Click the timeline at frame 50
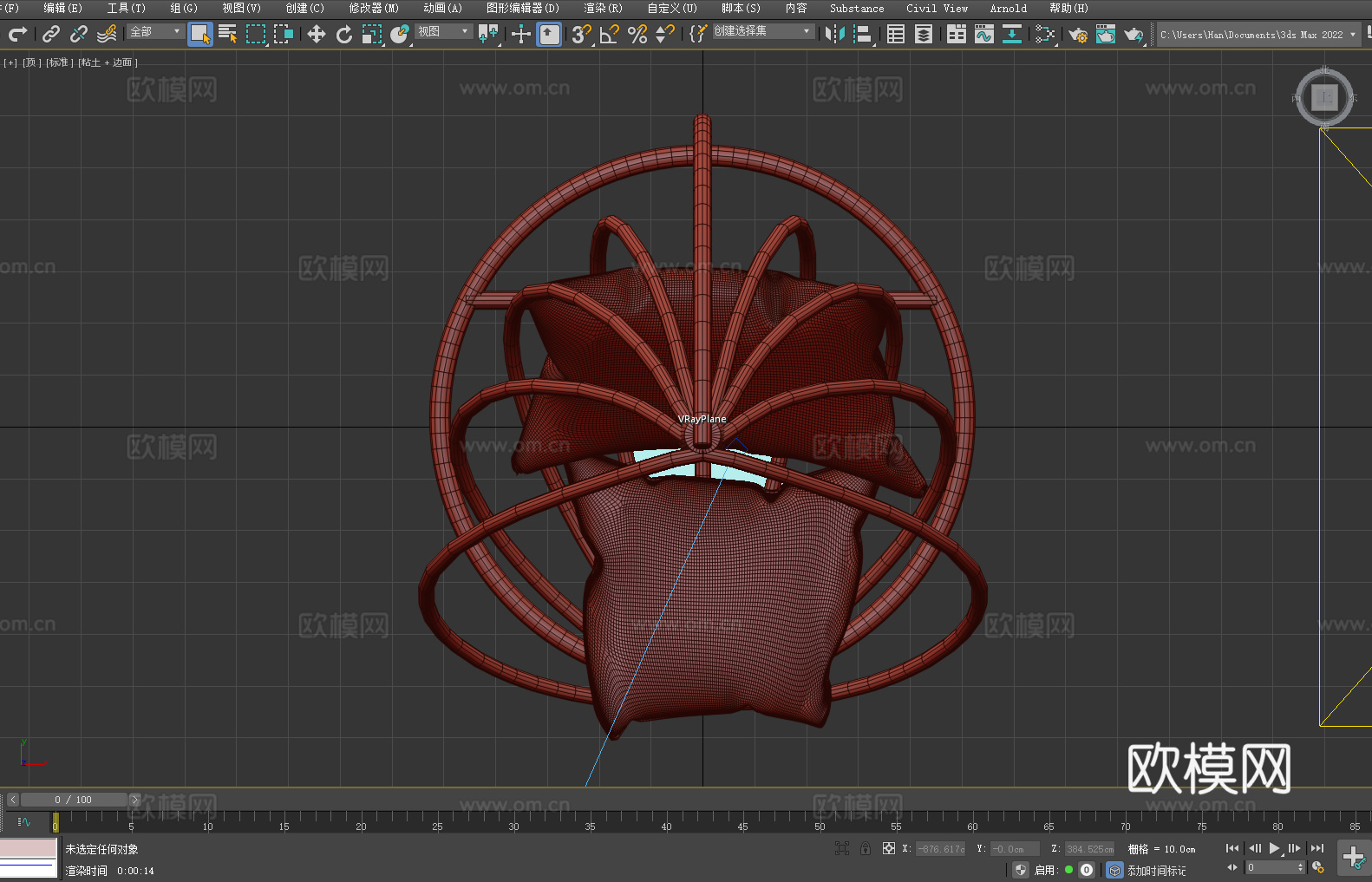Screen dimensions: 1372x882 pyautogui.click(x=820, y=821)
